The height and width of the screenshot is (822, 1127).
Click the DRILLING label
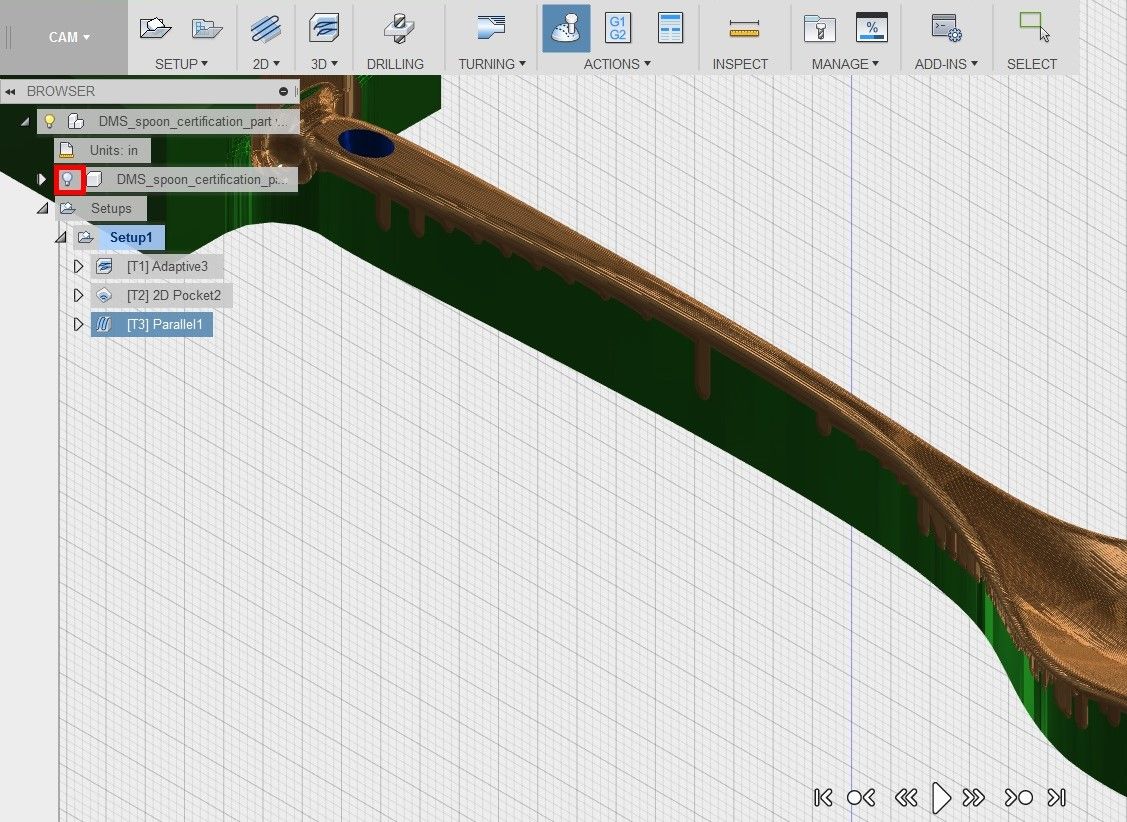click(395, 64)
